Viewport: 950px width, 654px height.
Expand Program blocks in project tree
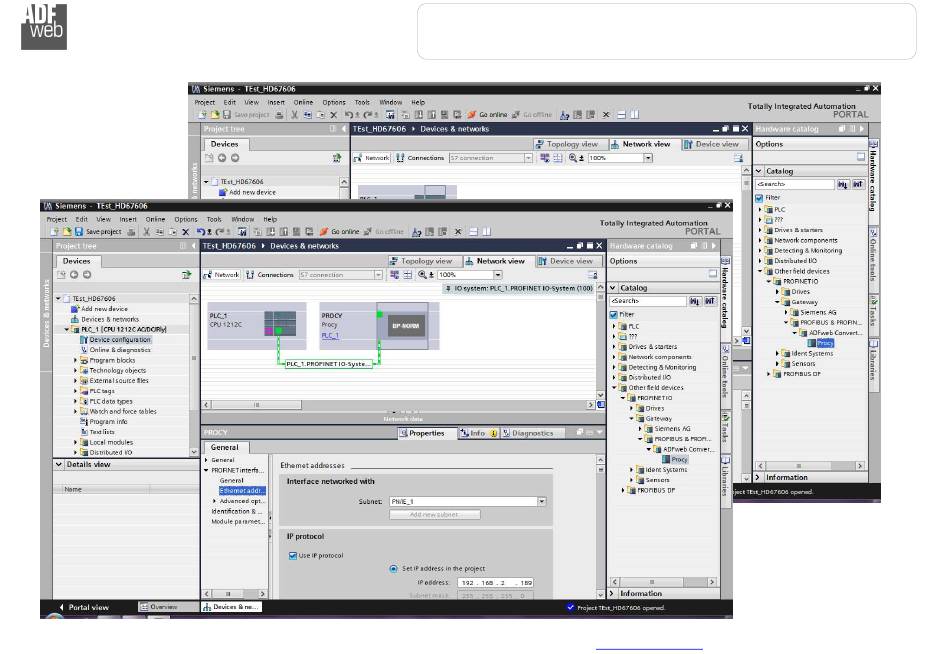pos(76,360)
